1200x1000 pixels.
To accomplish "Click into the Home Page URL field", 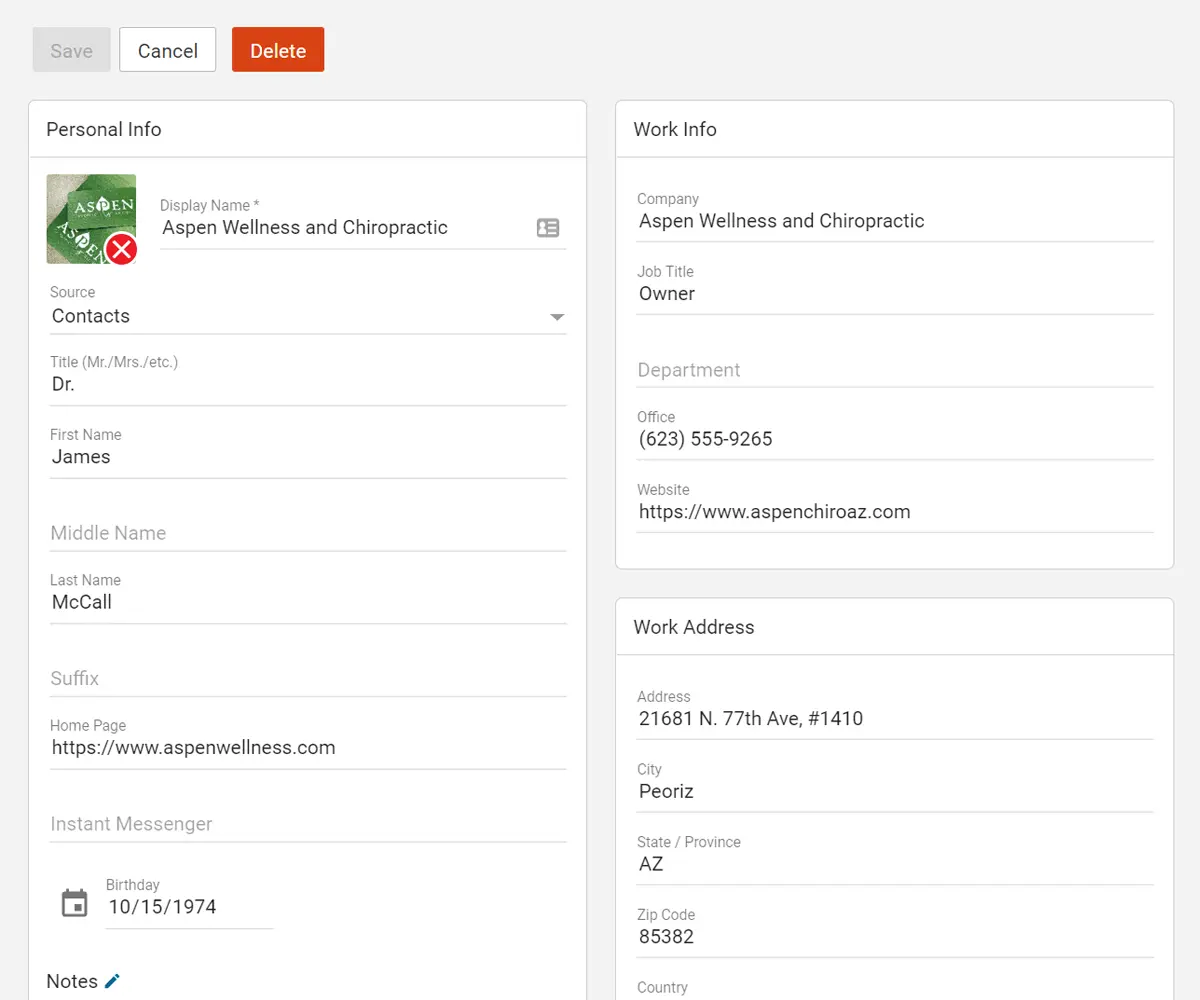I will [x=308, y=747].
